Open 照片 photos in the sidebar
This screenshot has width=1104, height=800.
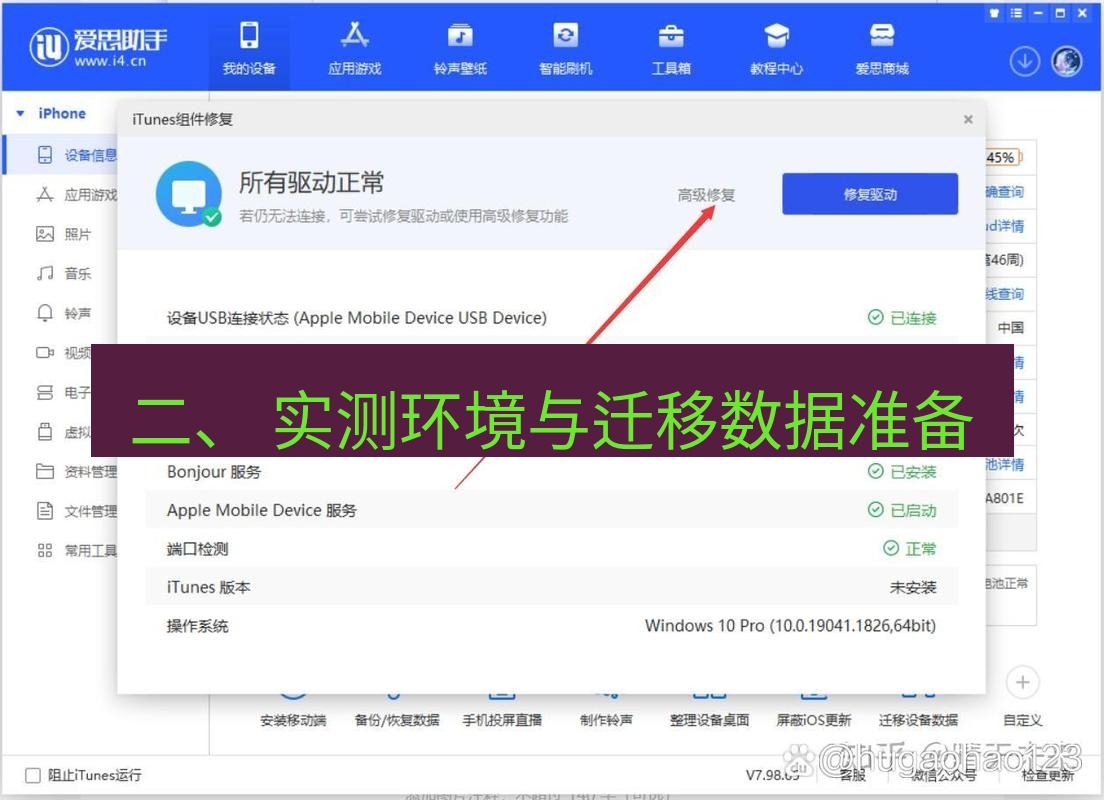(63, 235)
